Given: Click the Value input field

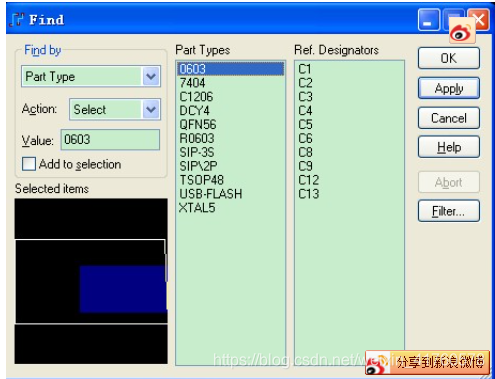Looking at the screenshot, I should click(110, 139).
